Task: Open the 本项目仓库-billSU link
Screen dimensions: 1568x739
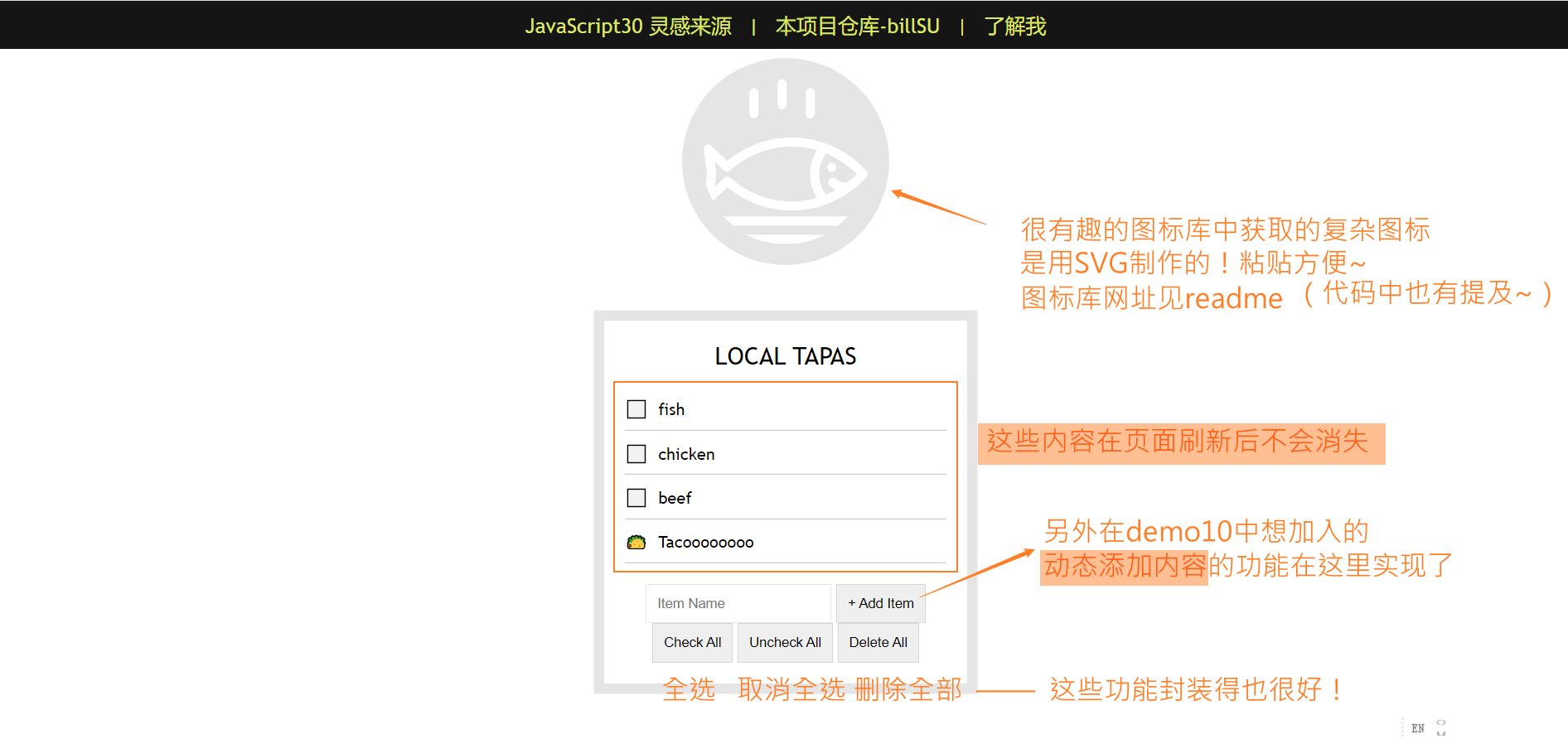Action: click(858, 27)
